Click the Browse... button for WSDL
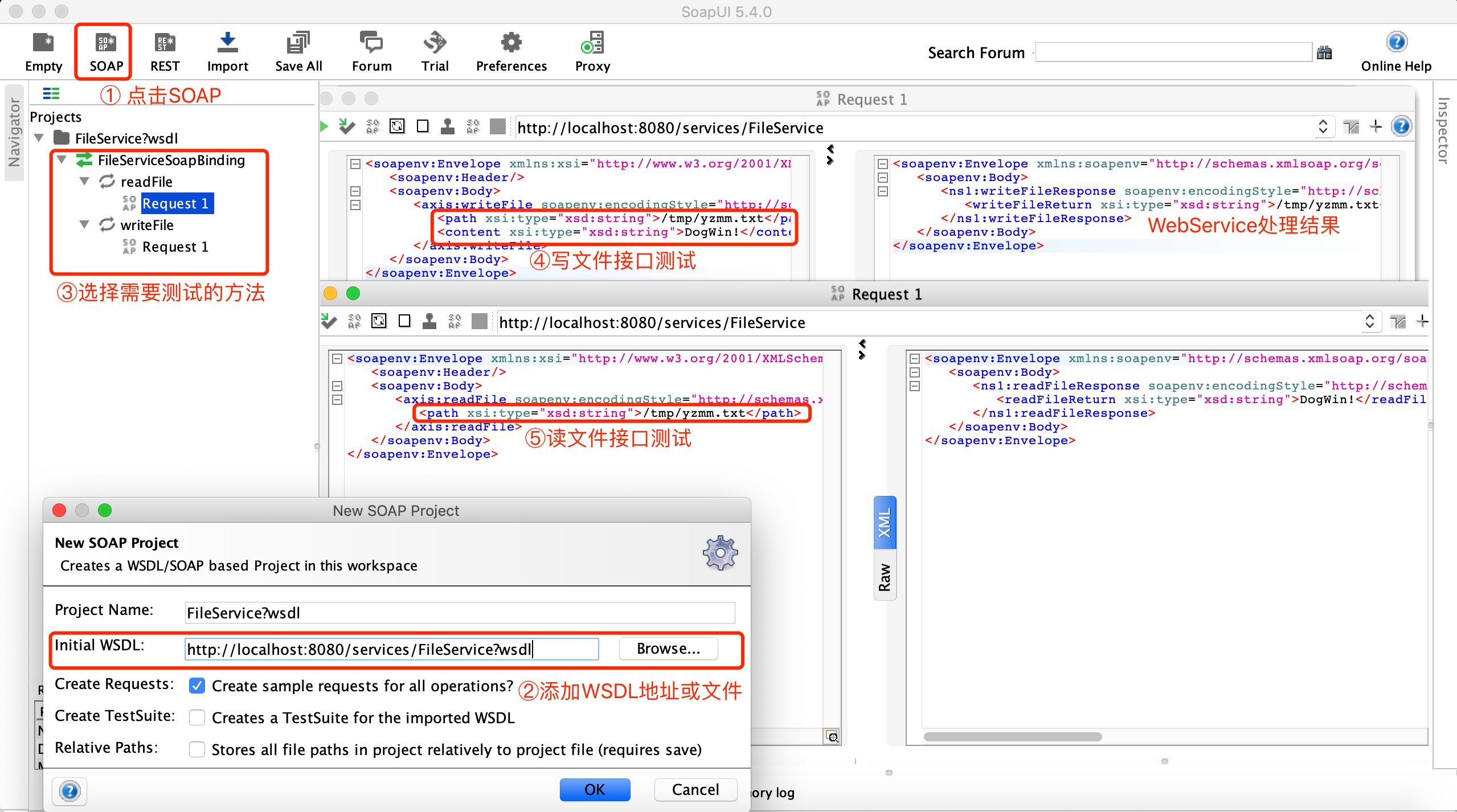Screen dimensions: 1457x812 (668, 649)
